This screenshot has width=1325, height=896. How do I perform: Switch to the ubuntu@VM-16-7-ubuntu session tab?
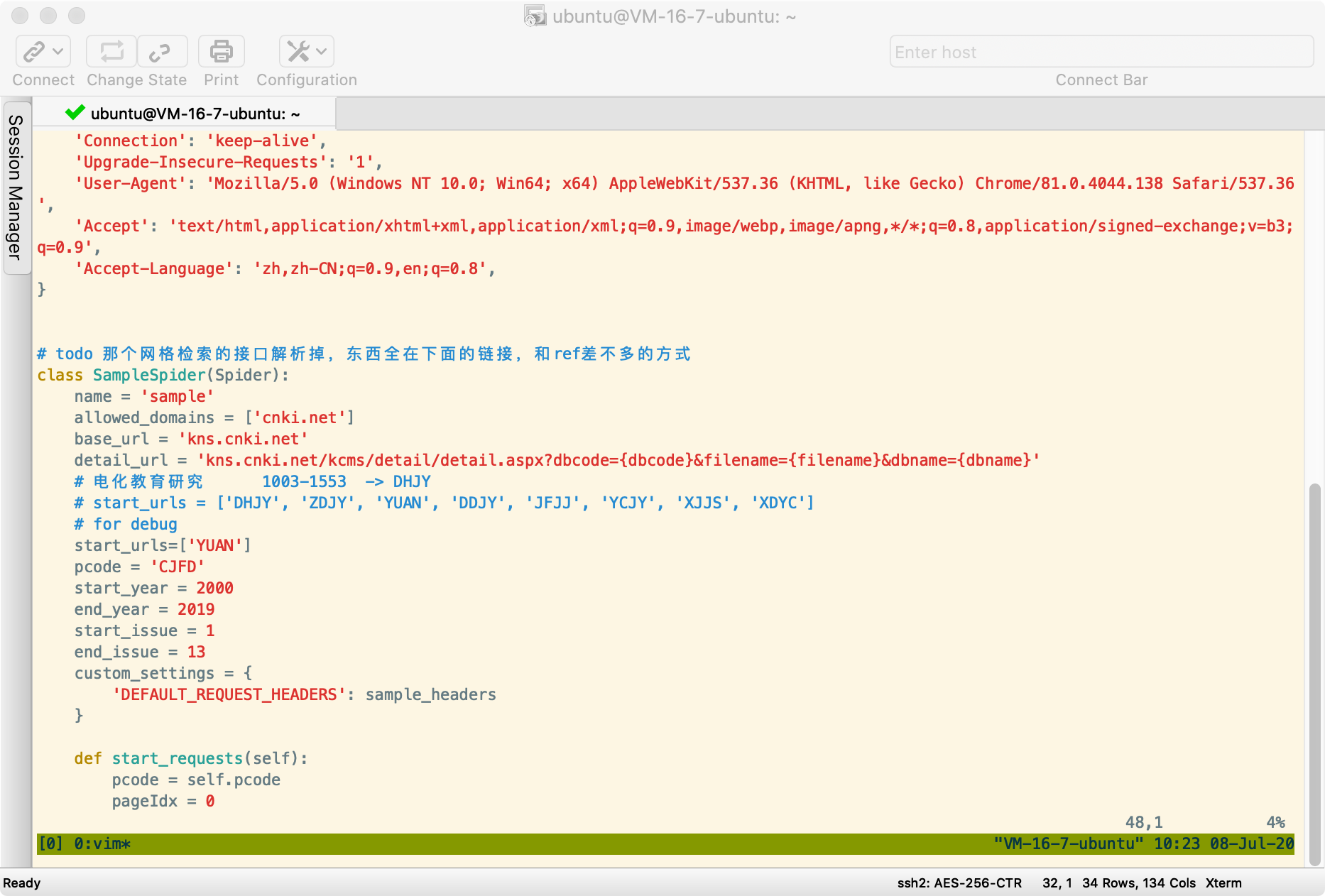[x=184, y=114]
